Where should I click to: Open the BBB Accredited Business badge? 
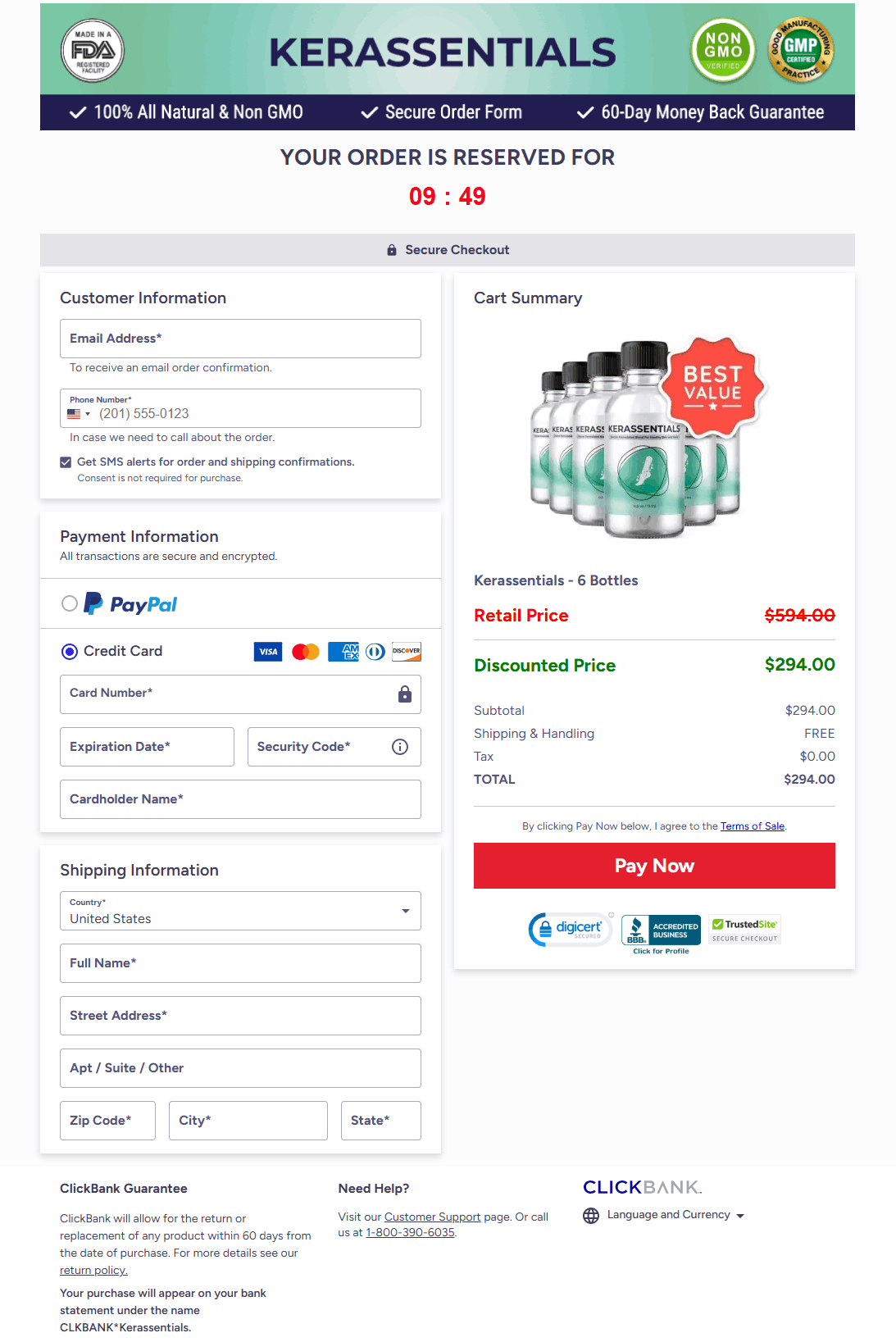click(x=661, y=930)
